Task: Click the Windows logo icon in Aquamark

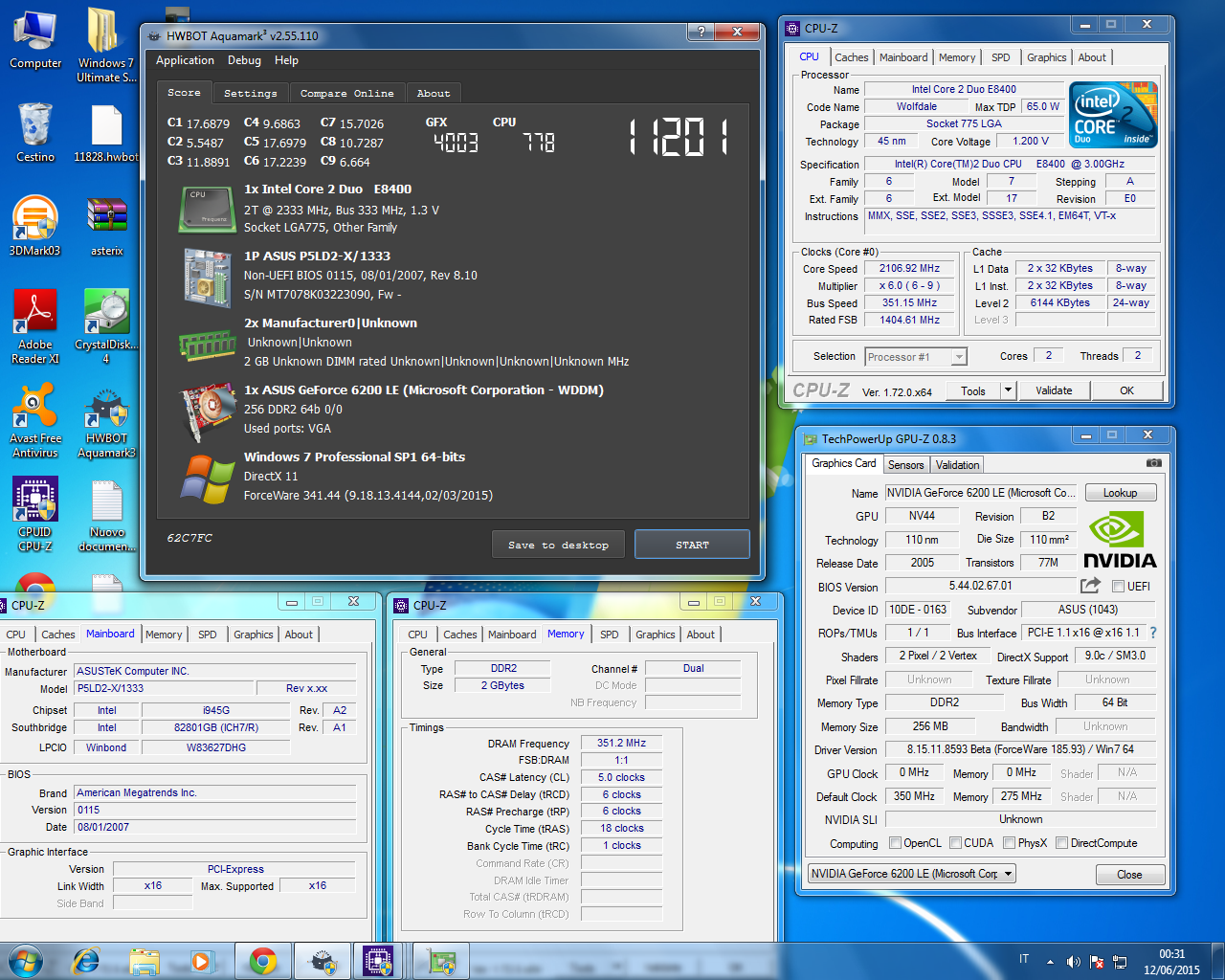Action: pyautogui.click(x=207, y=479)
